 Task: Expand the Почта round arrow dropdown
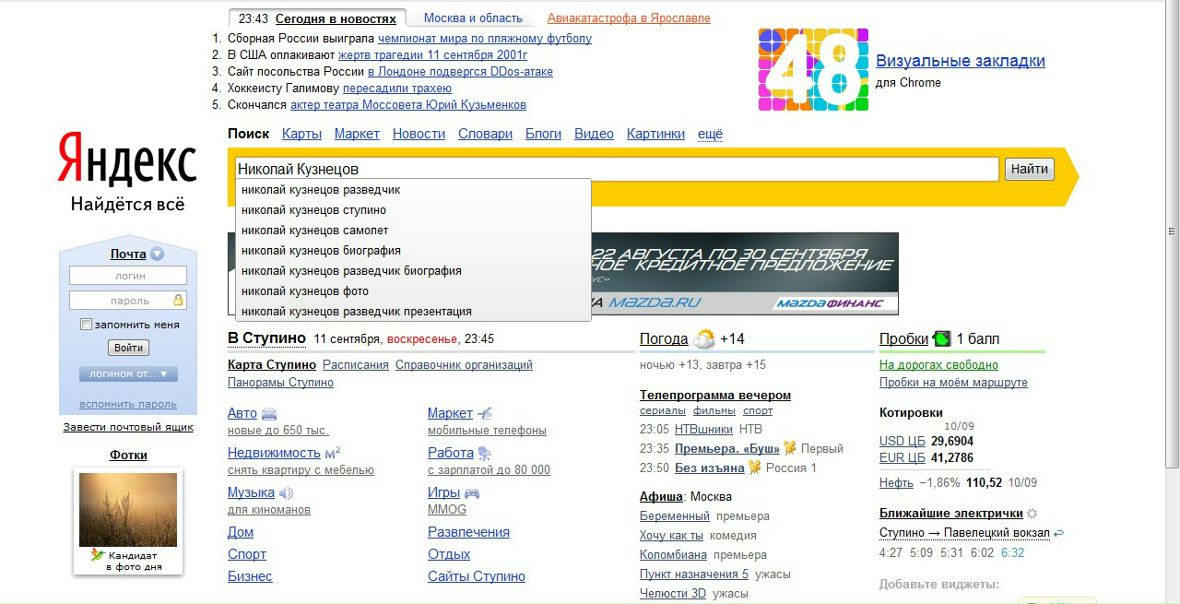click(x=157, y=254)
